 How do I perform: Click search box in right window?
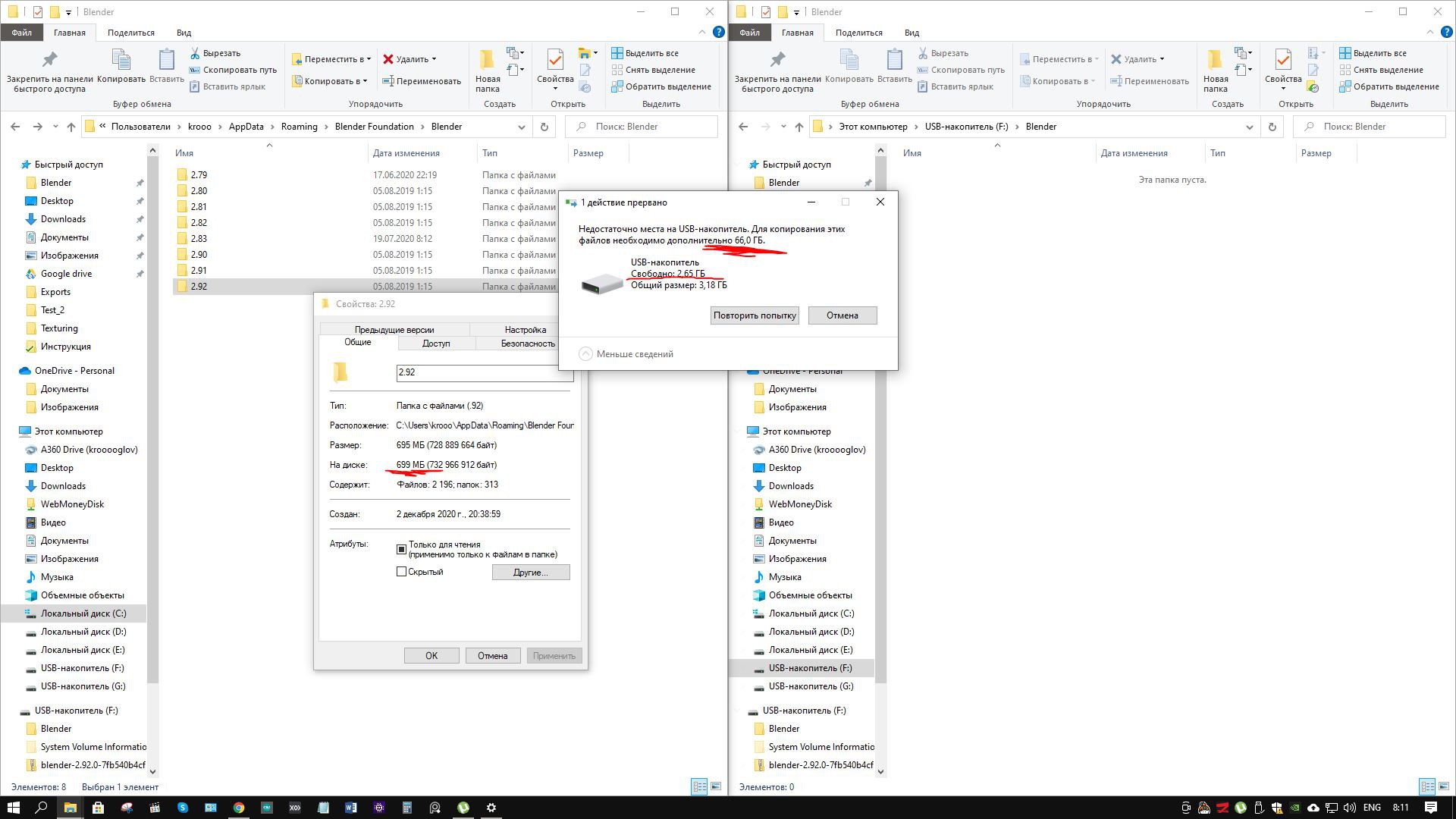click(1370, 127)
